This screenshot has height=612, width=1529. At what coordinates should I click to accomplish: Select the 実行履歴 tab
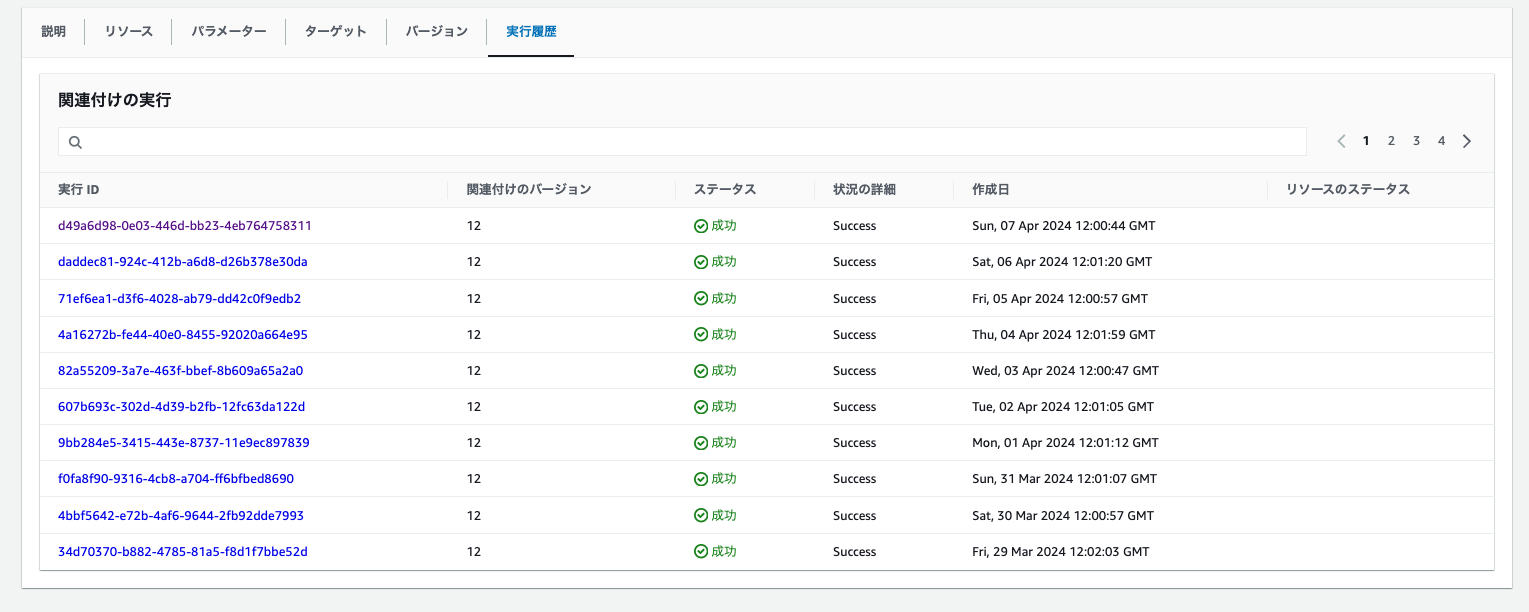tap(531, 31)
